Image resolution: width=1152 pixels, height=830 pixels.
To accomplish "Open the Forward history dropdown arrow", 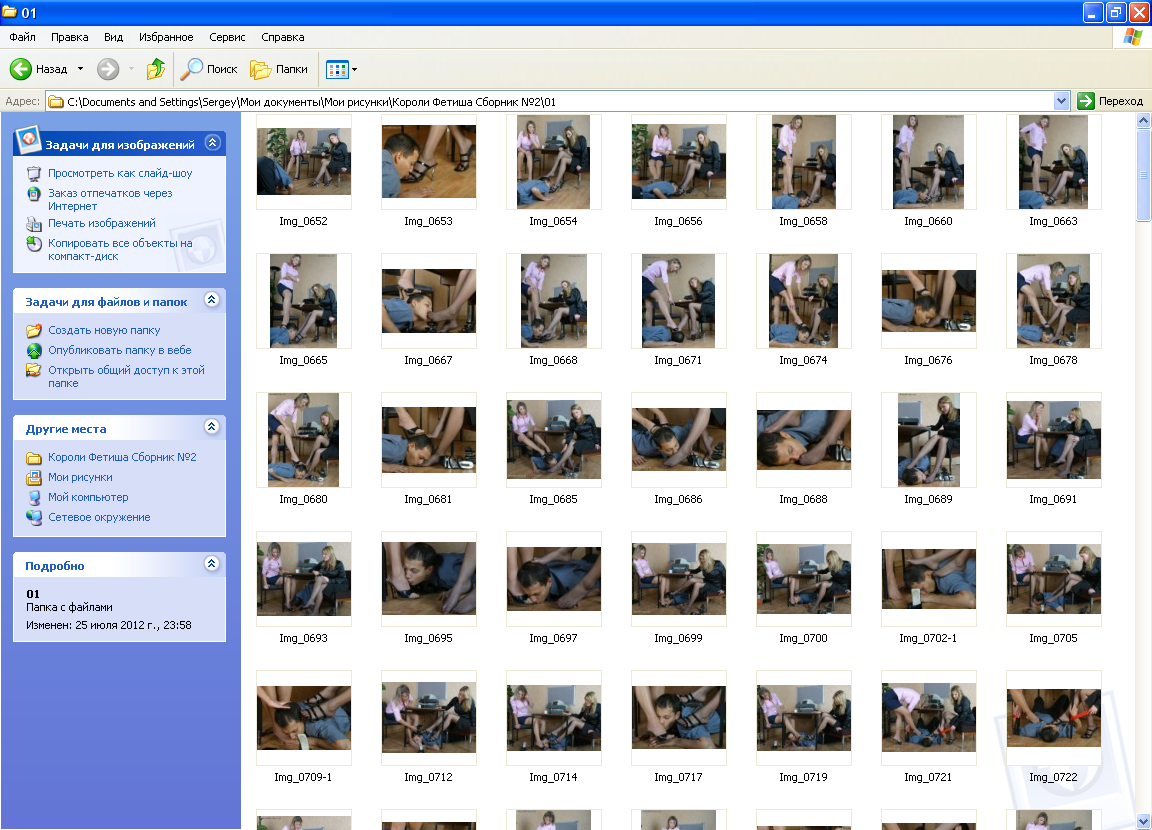I will click(x=132, y=69).
